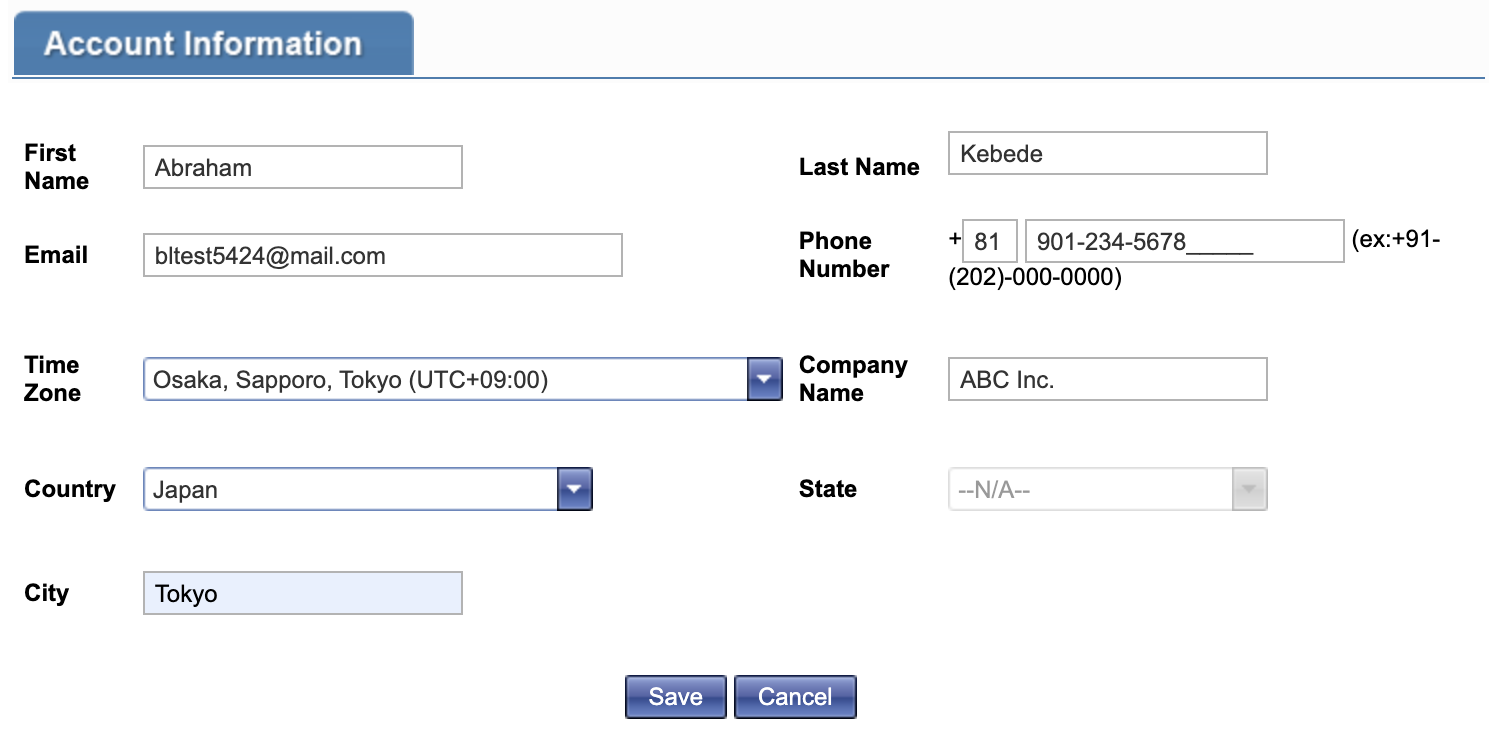
Task: Click the First Name field containing Abraham
Action: [x=302, y=168]
